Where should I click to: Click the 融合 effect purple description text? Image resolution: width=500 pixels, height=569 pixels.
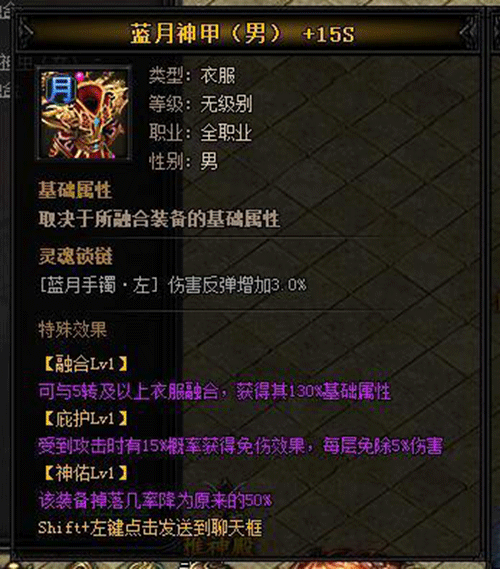[215, 392]
